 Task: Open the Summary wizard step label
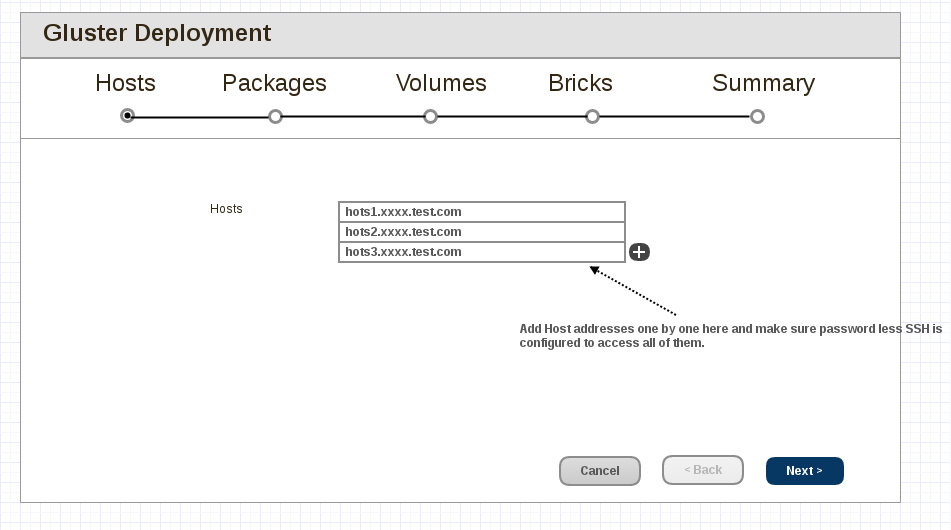point(763,84)
